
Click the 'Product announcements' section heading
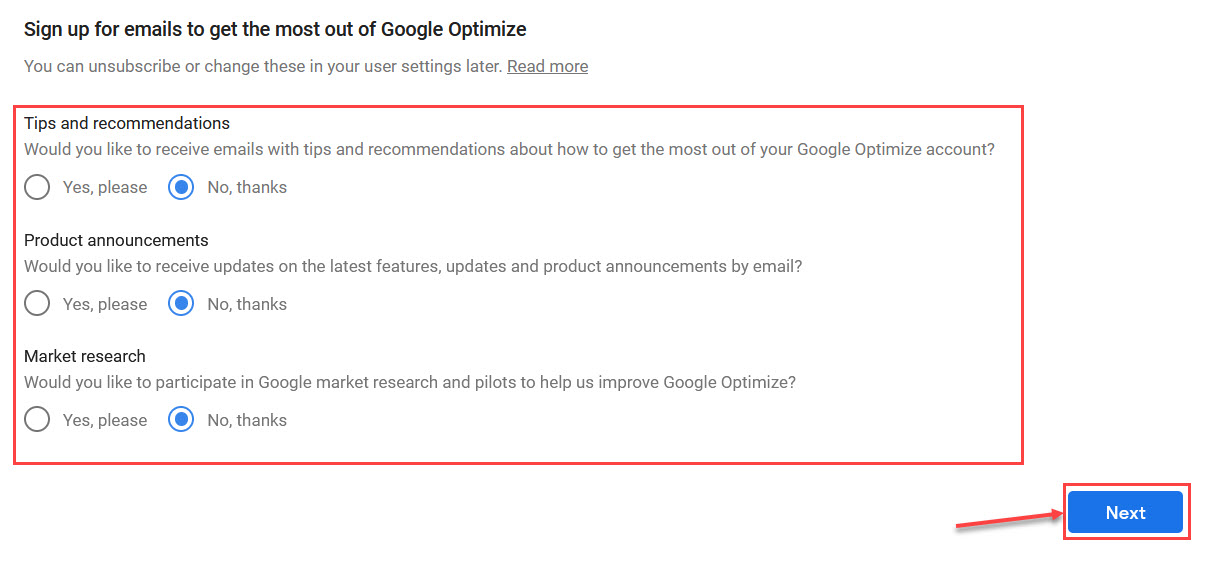tap(116, 240)
